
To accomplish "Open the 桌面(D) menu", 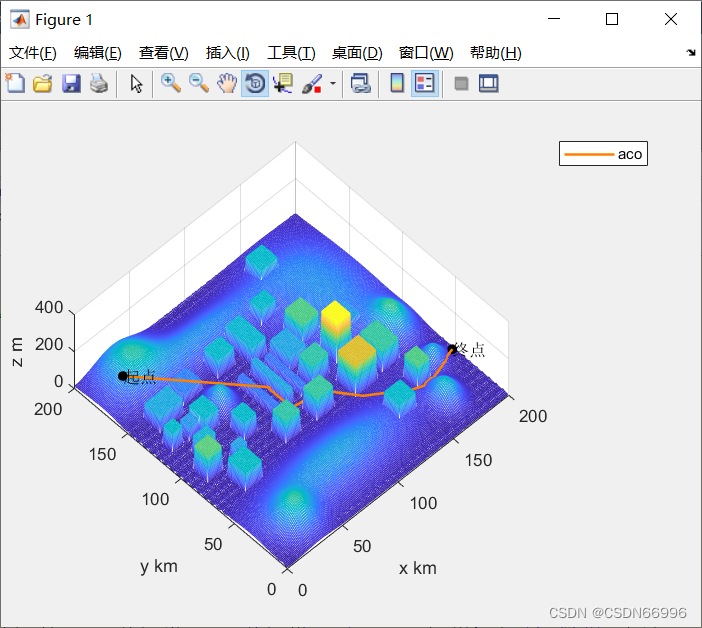I will pyautogui.click(x=357, y=53).
